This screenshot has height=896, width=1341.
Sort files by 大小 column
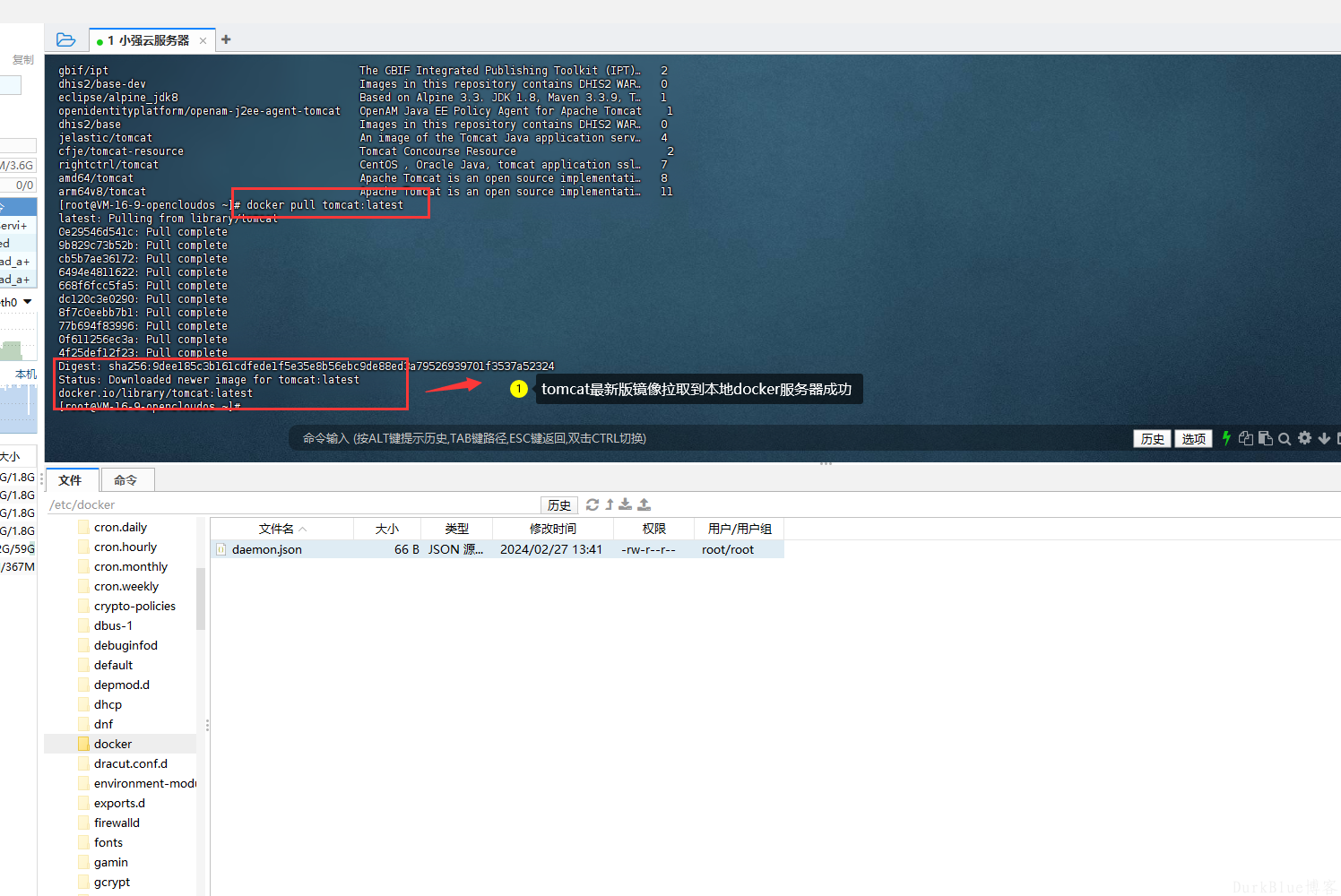pyautogui.click(x=387, y=529)
